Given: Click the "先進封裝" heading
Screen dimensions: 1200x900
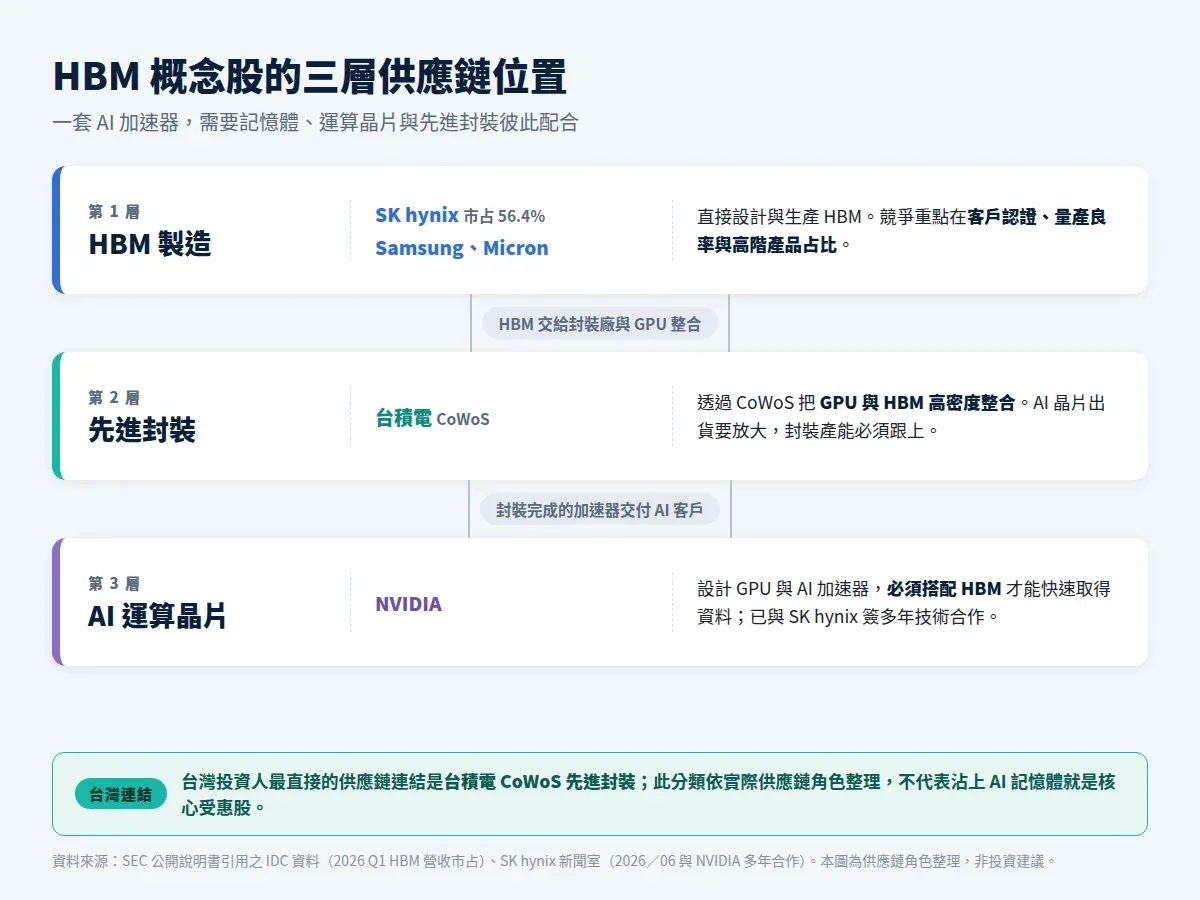Looking at the screenshot, I should [x=142, y=430].
